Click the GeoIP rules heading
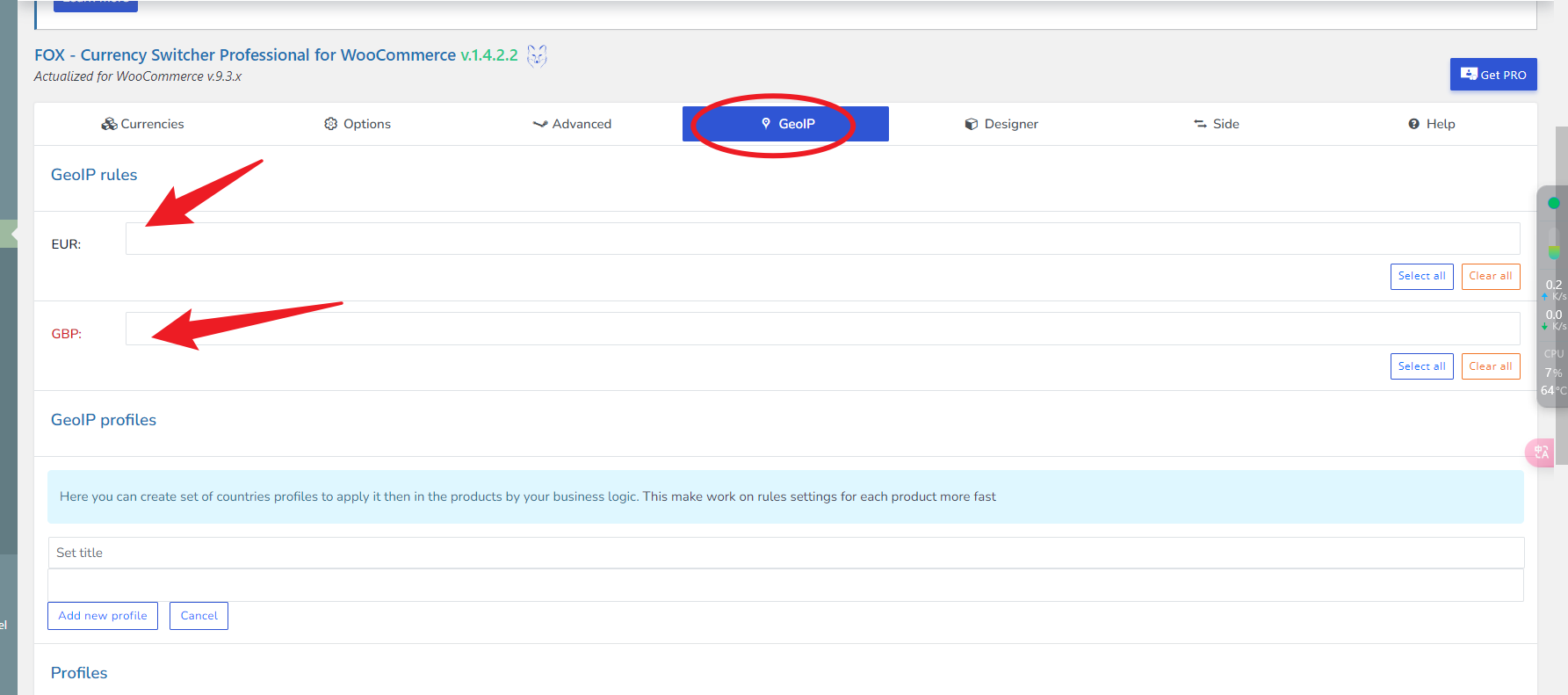The height and width of the screenshot is (695, 1568). 94,175
